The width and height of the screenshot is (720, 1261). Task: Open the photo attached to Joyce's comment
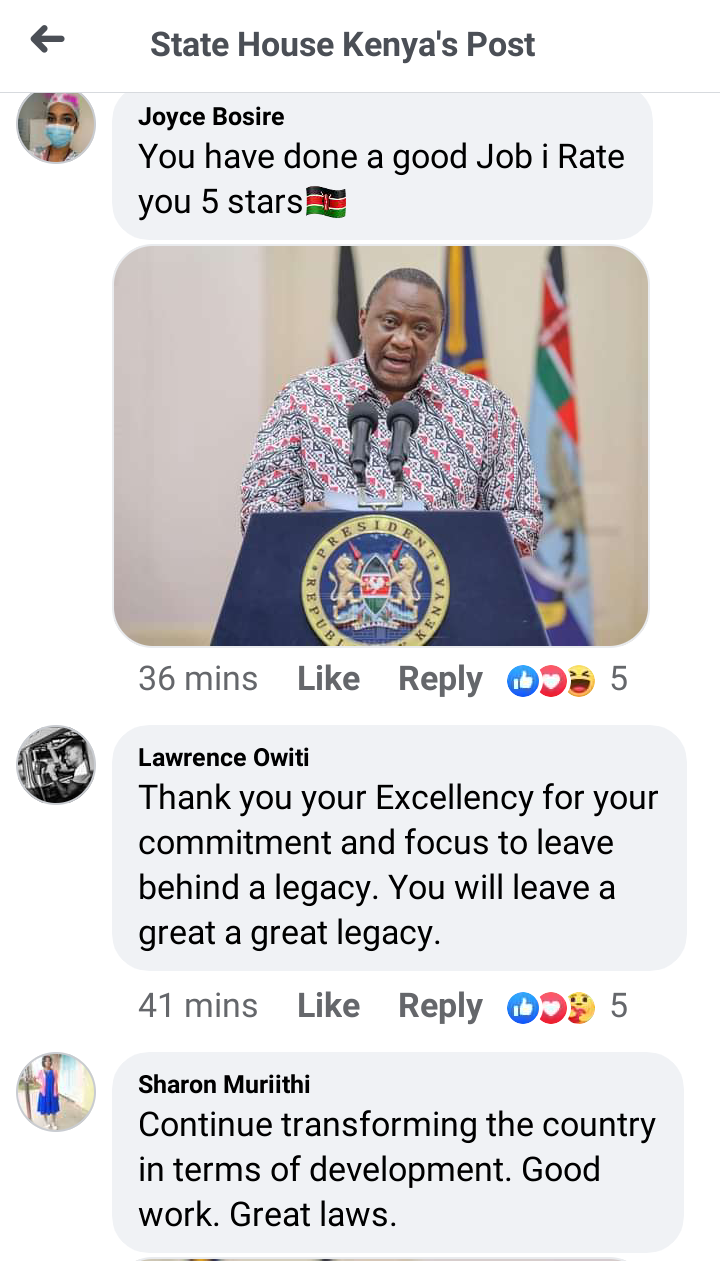pyautogui.click(x=381, y=446)
